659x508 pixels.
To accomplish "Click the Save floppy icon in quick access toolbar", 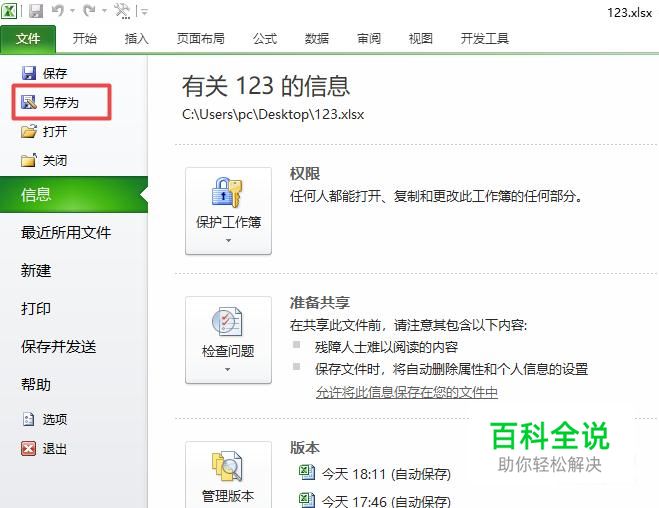I will [36, 11].
